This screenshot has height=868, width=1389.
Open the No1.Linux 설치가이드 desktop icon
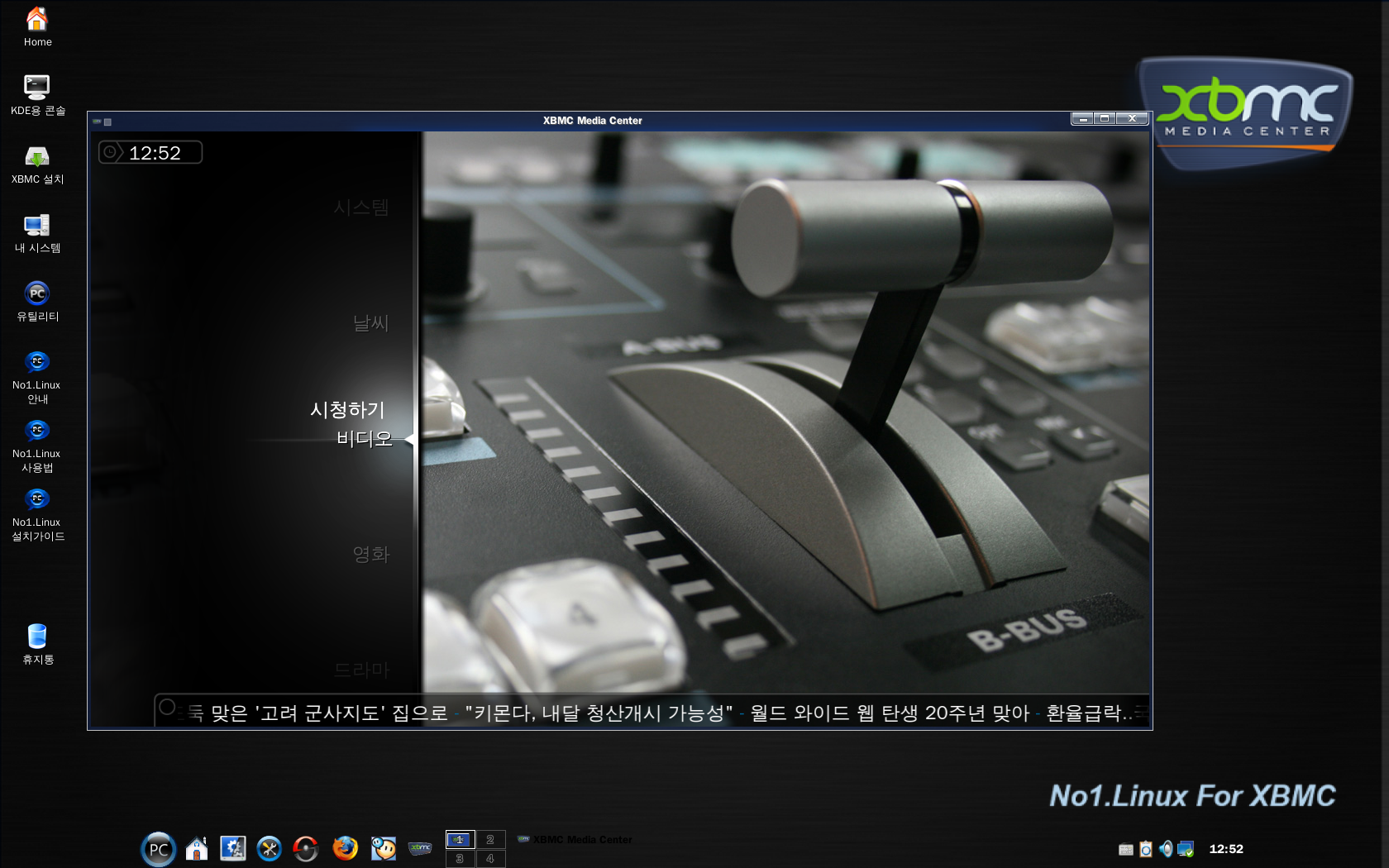[x=37, y=514]
